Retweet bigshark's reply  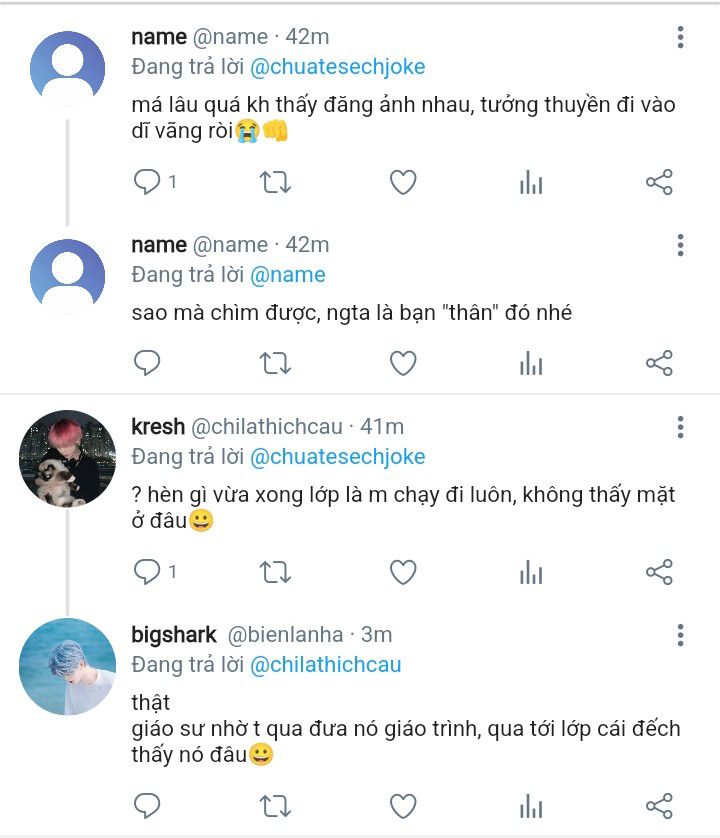(275, 806)
